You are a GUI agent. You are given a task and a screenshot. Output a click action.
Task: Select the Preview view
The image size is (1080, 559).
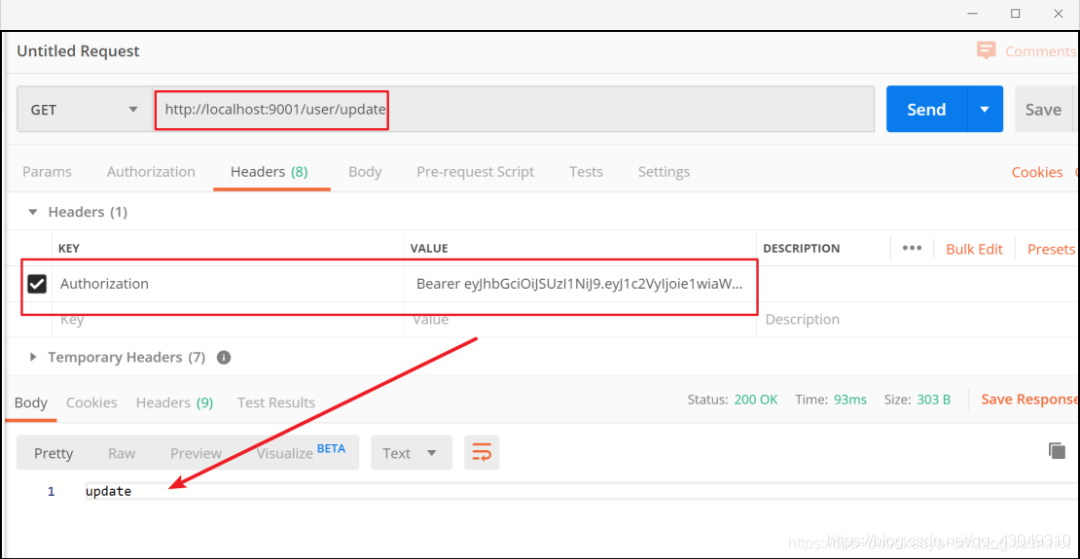pyautogui.click(x=196, y=454)
